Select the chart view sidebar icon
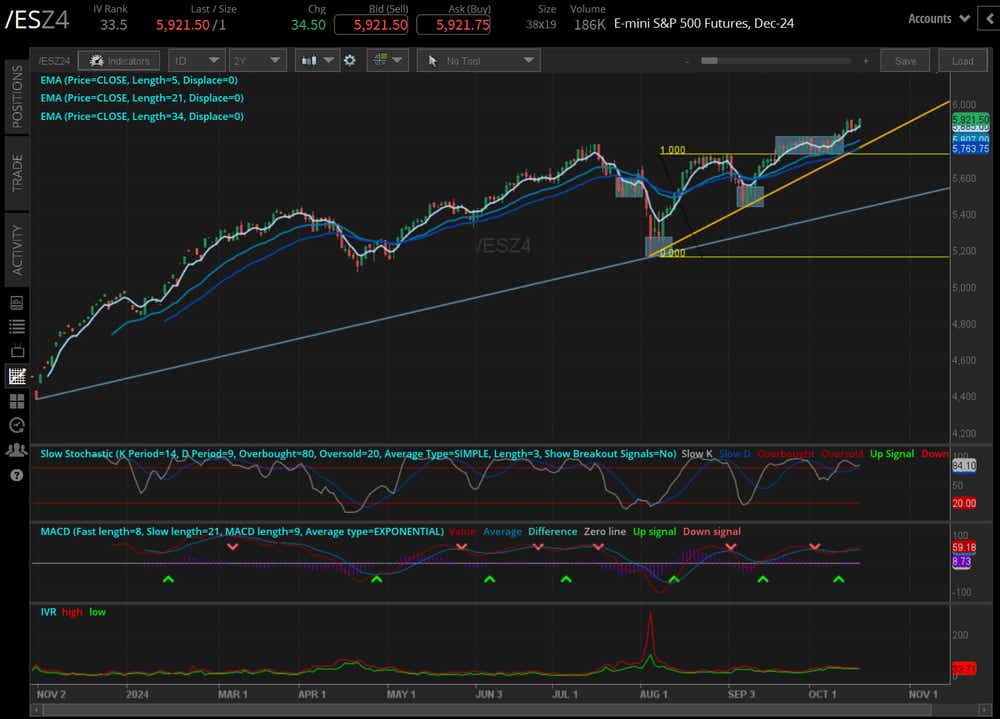The height and width of the screenshot is (719, 1000). [17, 376]
